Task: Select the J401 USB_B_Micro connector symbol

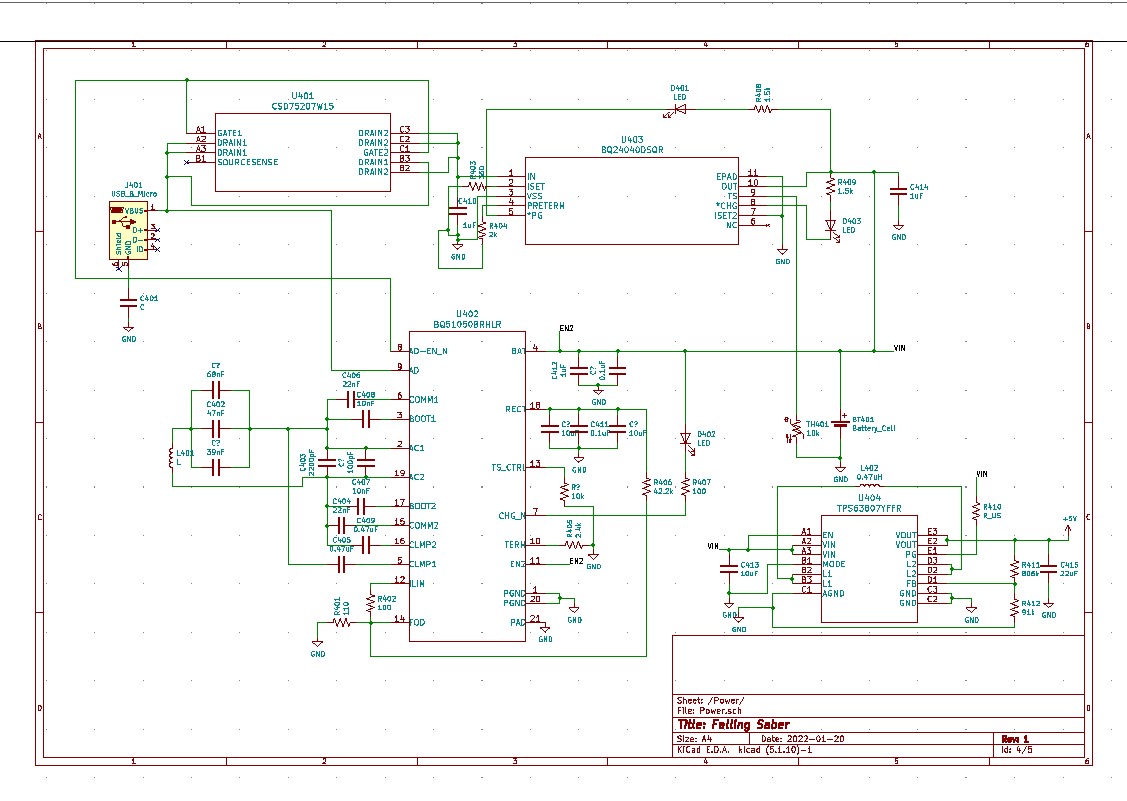Action: click(128, 232)
